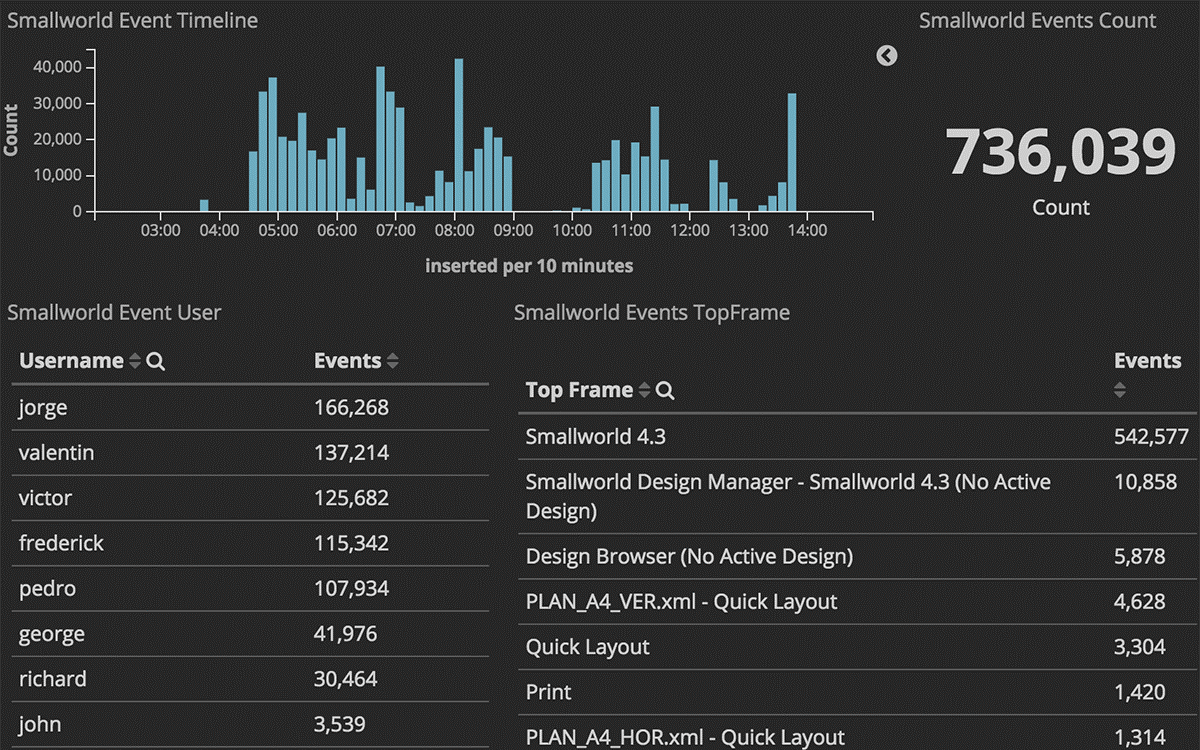Click the Top Frame column header
This screenshot has height=750, width=1200.
point(579,390)
